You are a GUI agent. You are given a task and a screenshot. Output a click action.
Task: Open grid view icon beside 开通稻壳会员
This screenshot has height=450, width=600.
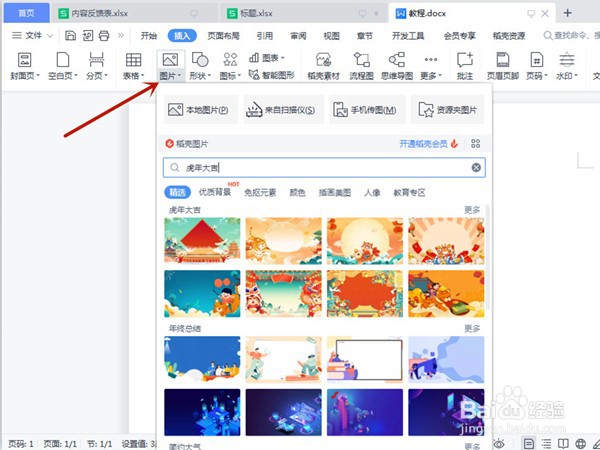(475, 144)
